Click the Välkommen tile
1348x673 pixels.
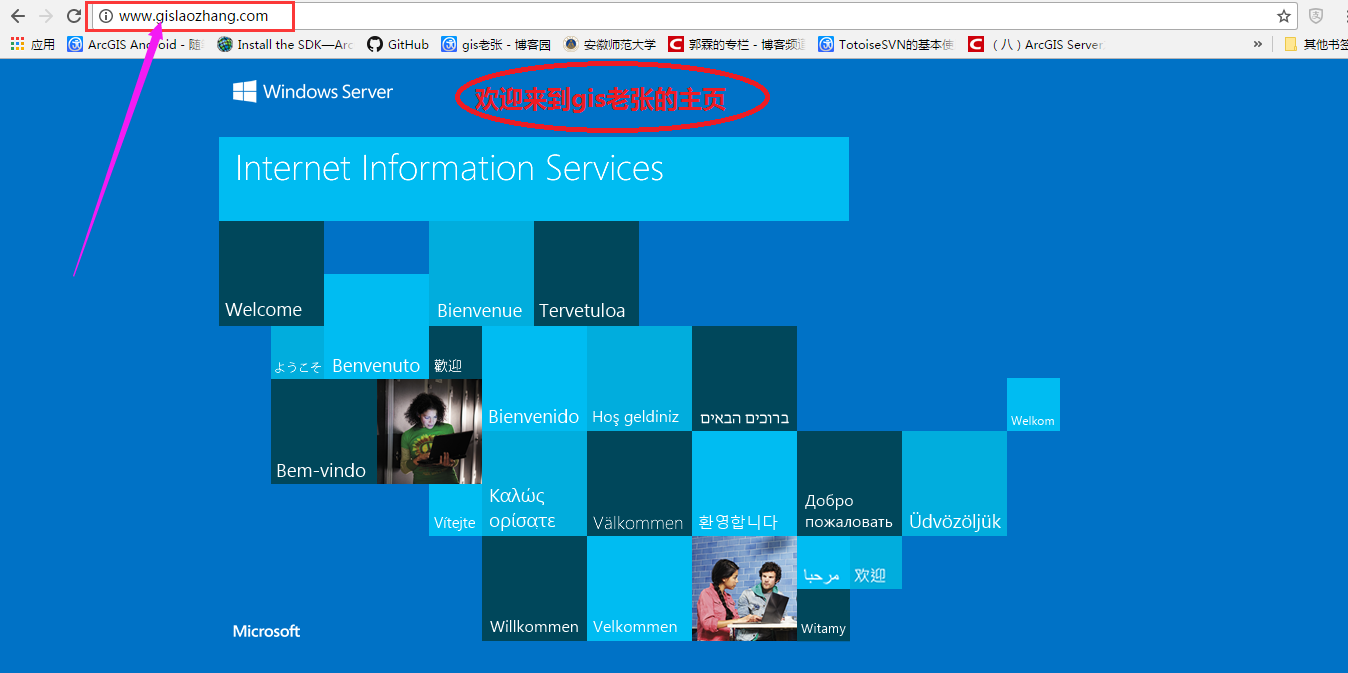(639, 483)
